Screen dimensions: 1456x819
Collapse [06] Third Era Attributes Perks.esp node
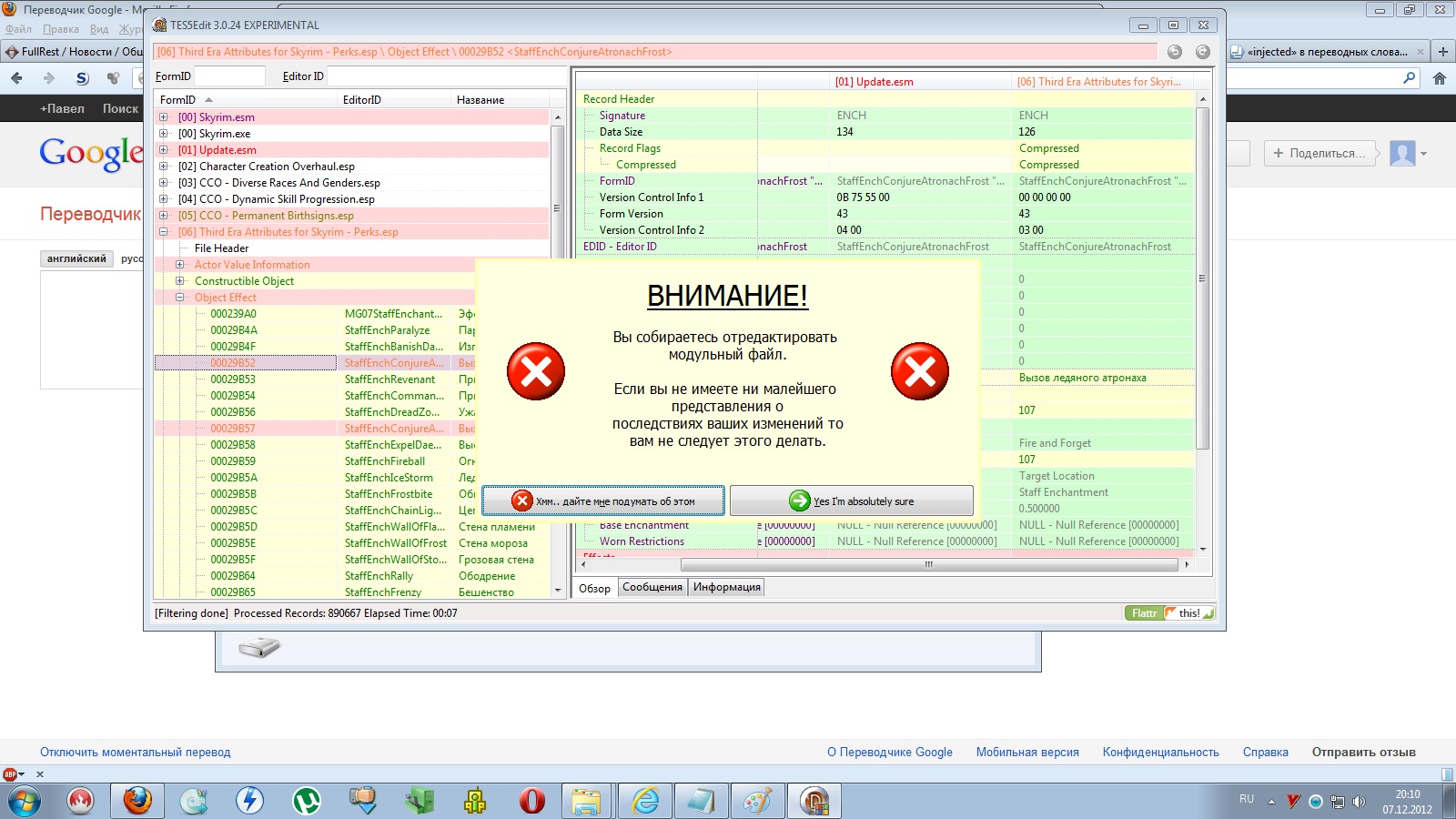coord(164,232)
